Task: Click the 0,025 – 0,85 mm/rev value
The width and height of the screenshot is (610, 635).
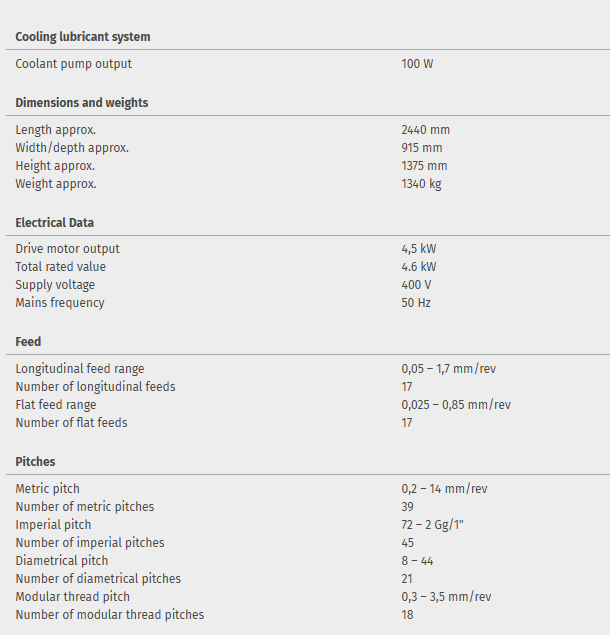Action: (456, 405)
